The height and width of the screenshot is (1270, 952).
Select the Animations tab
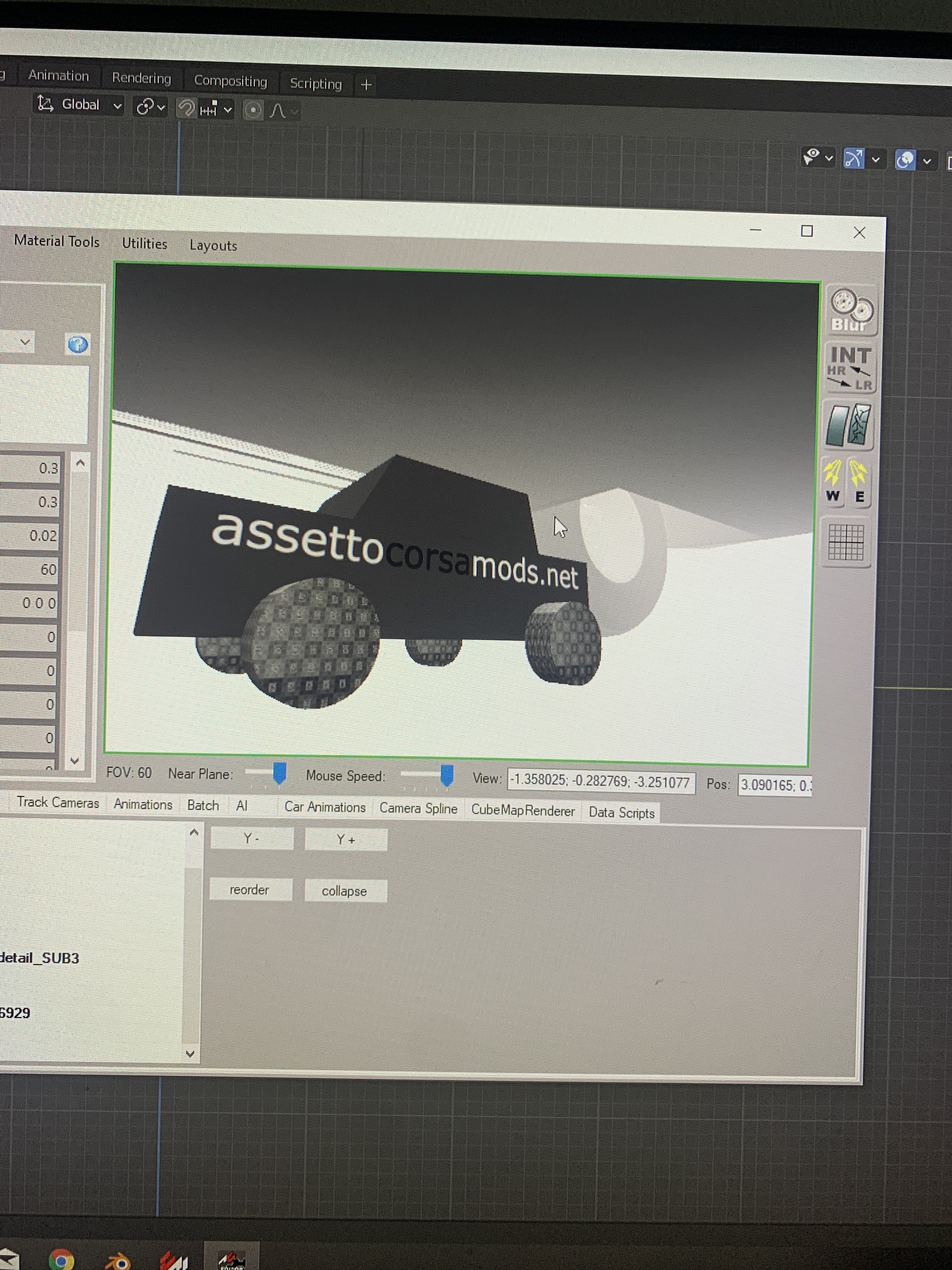tap(143, 804)
